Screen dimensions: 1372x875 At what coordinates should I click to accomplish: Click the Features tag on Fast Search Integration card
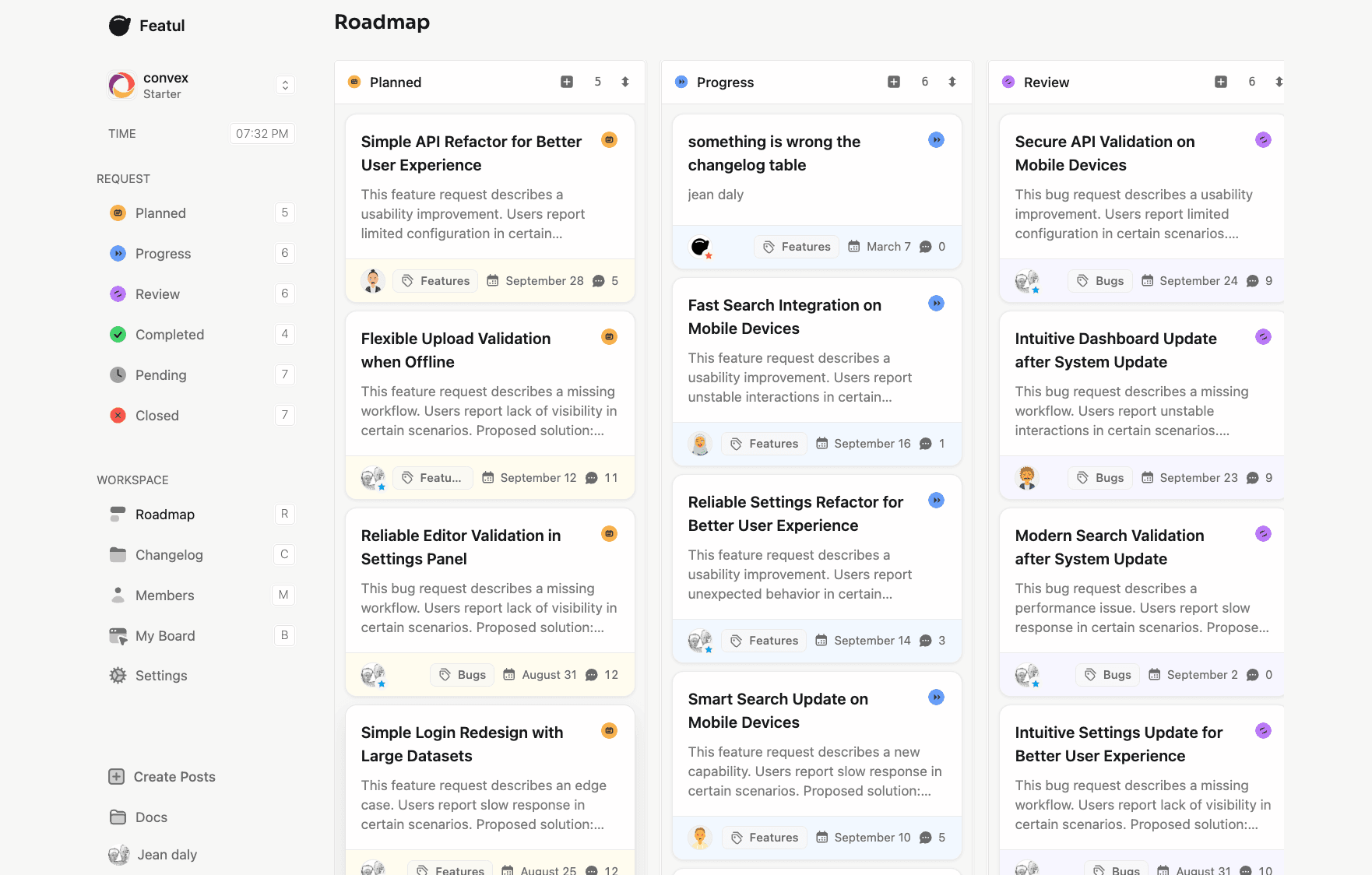(x=764, y=443)
